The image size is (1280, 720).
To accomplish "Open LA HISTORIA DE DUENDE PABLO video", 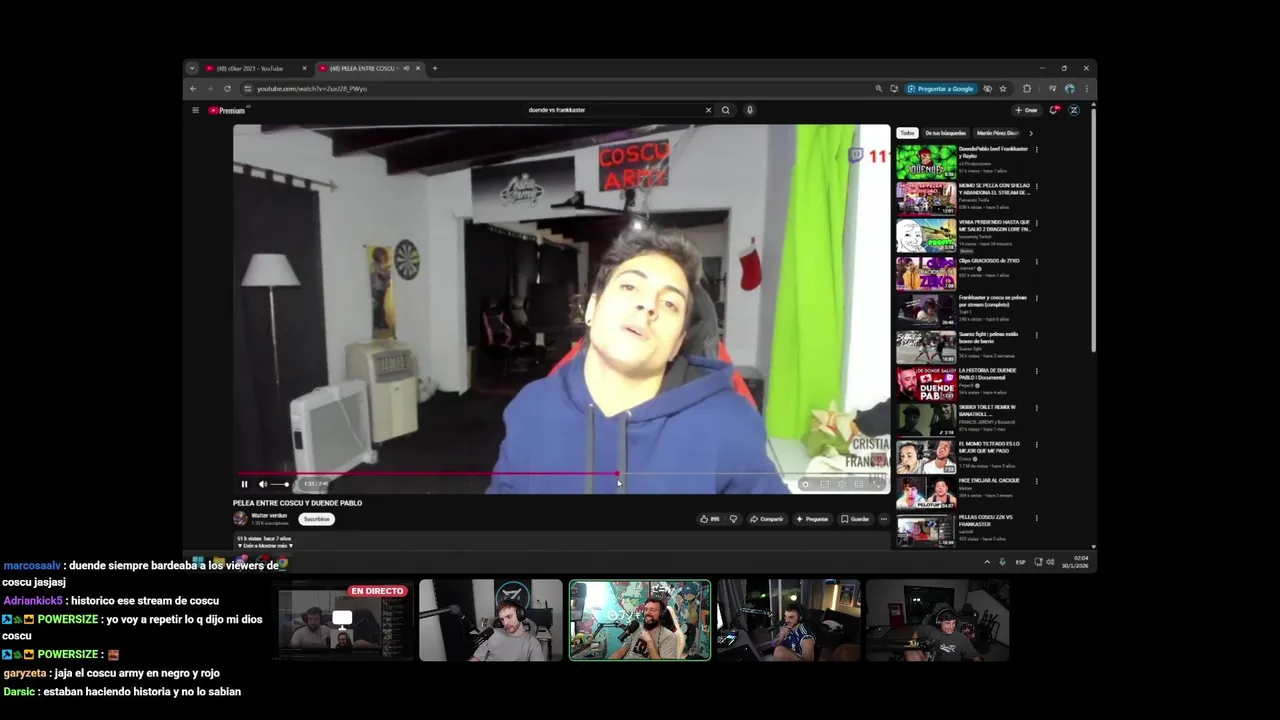I will 926,384.
